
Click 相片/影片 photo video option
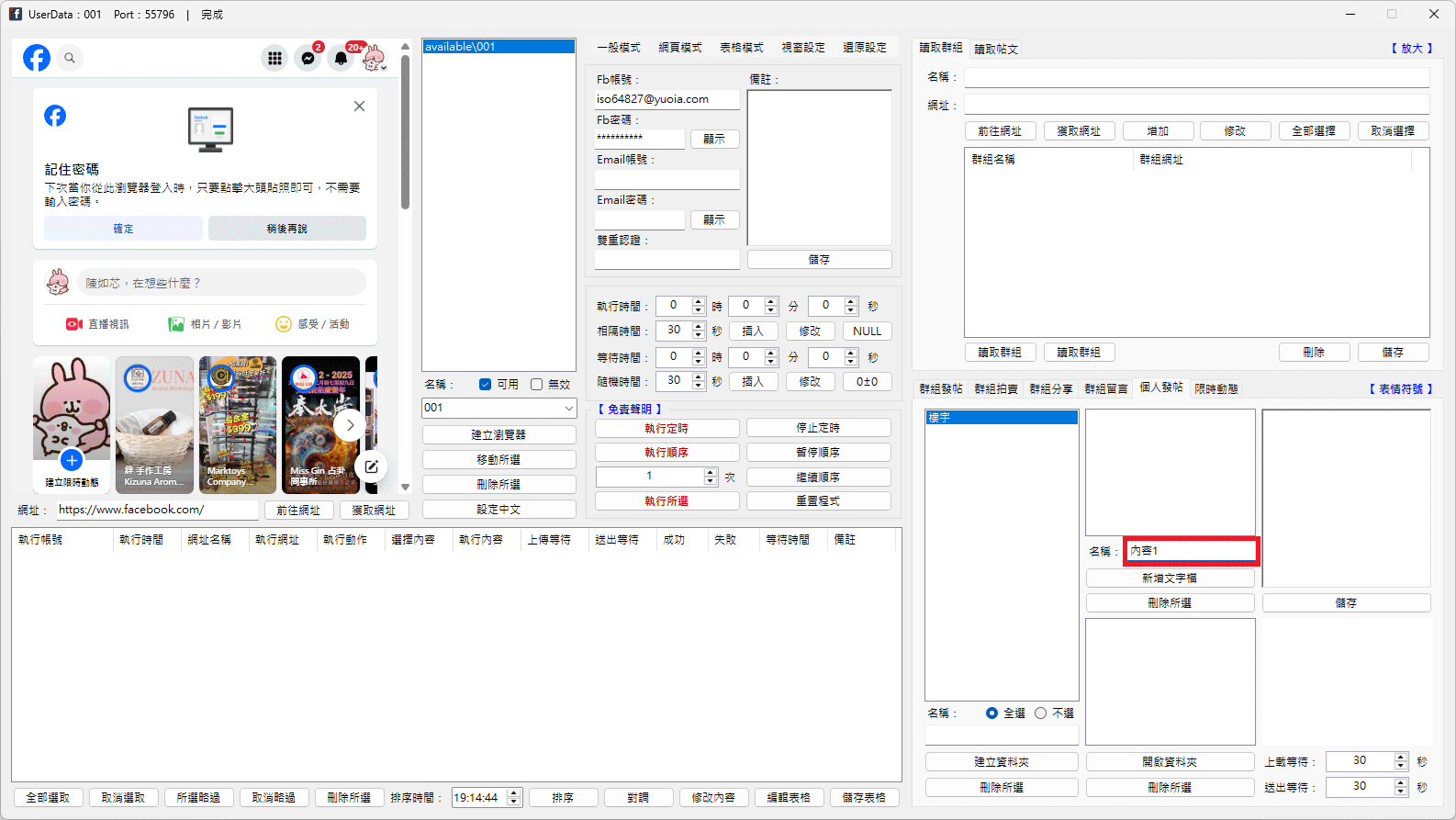click(x=204, y=324)
